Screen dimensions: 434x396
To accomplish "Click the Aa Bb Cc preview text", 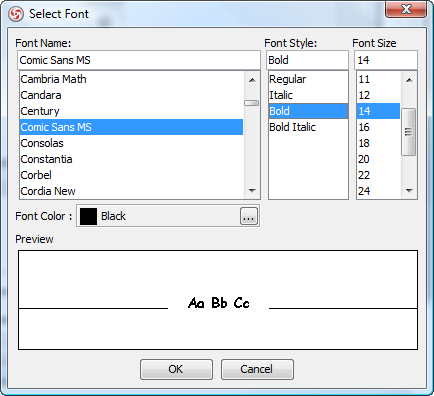I will click(x=219, y=303).
